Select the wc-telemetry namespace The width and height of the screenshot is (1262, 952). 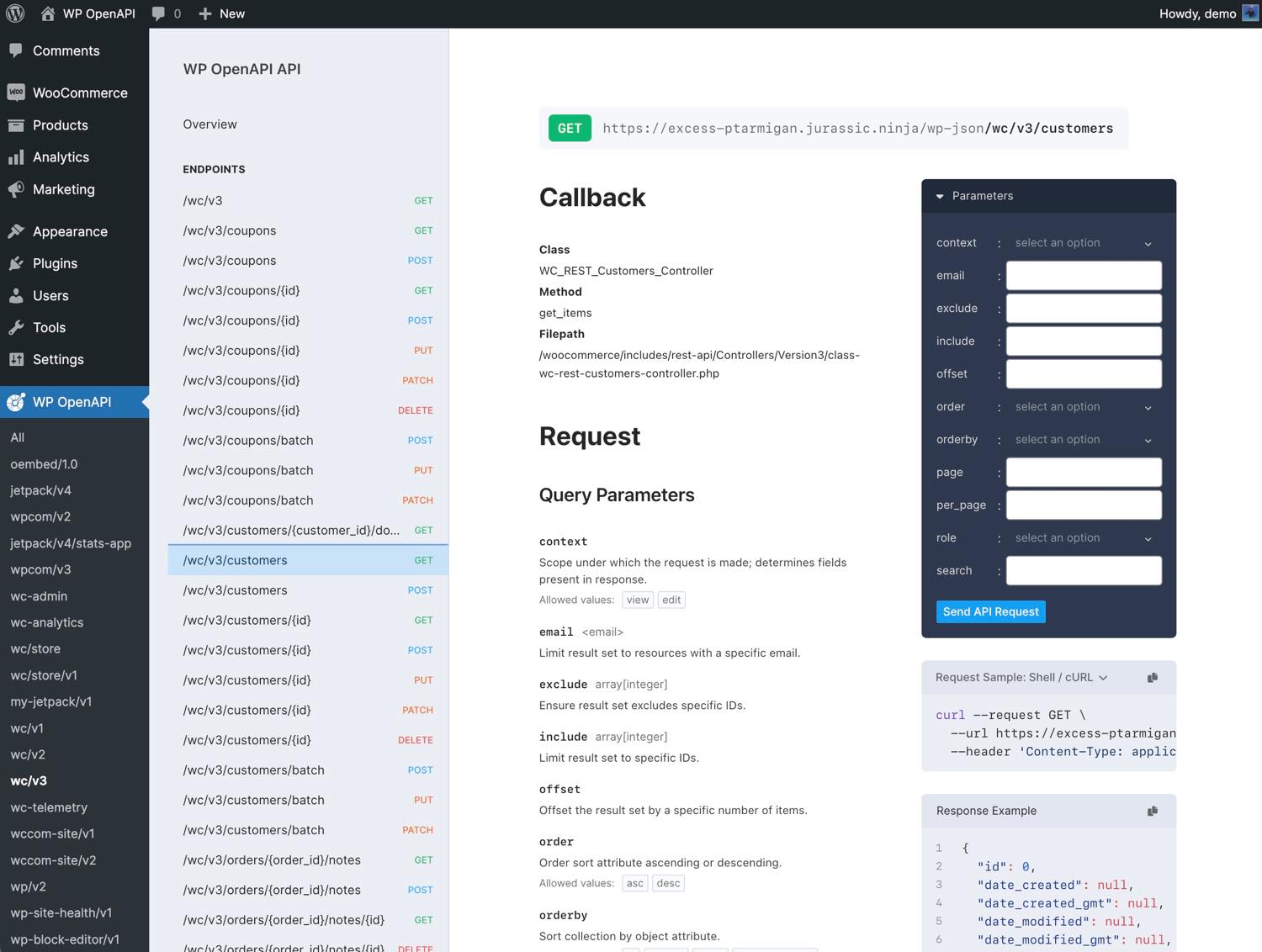(49, 807)
